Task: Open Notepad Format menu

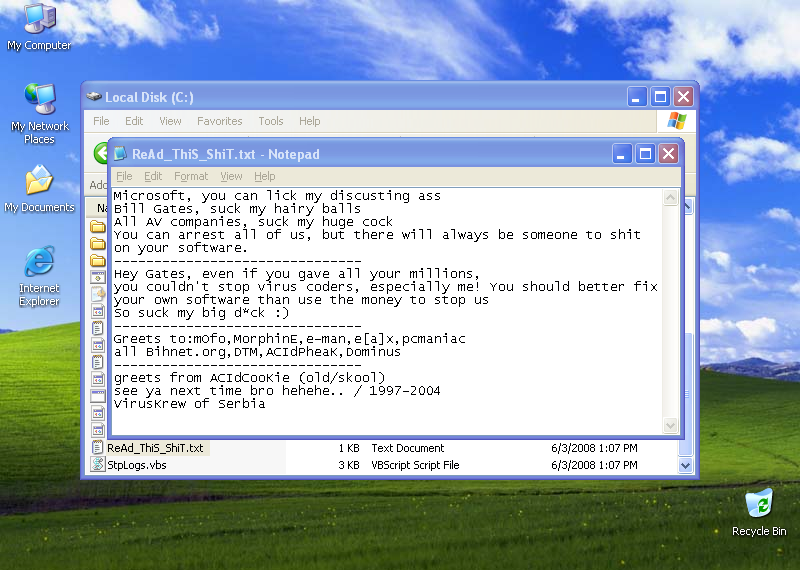Action: coord(191,176)
